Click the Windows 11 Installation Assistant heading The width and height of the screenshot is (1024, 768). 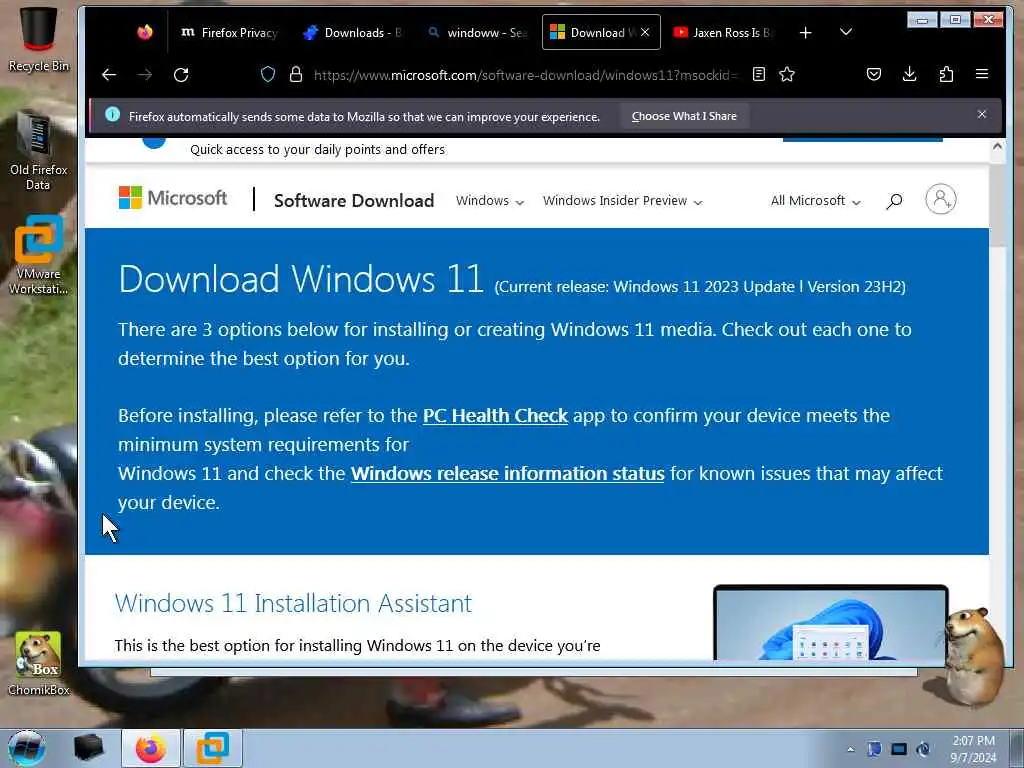[293, 603]
